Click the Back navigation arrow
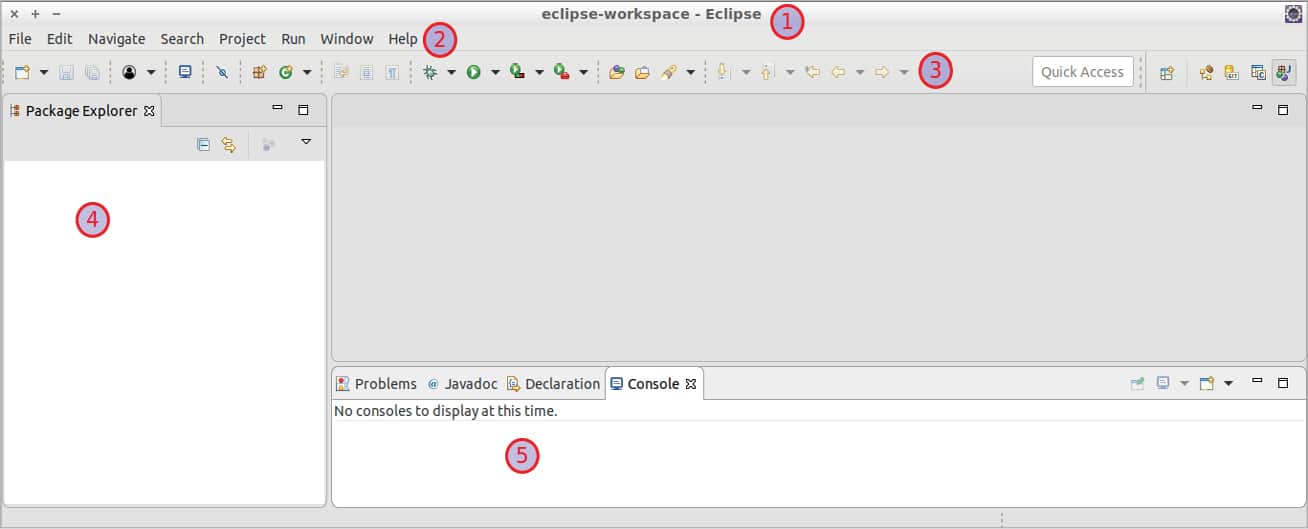Image resolution: width=1308 pixels, height=529 pixels. point(838,72)
